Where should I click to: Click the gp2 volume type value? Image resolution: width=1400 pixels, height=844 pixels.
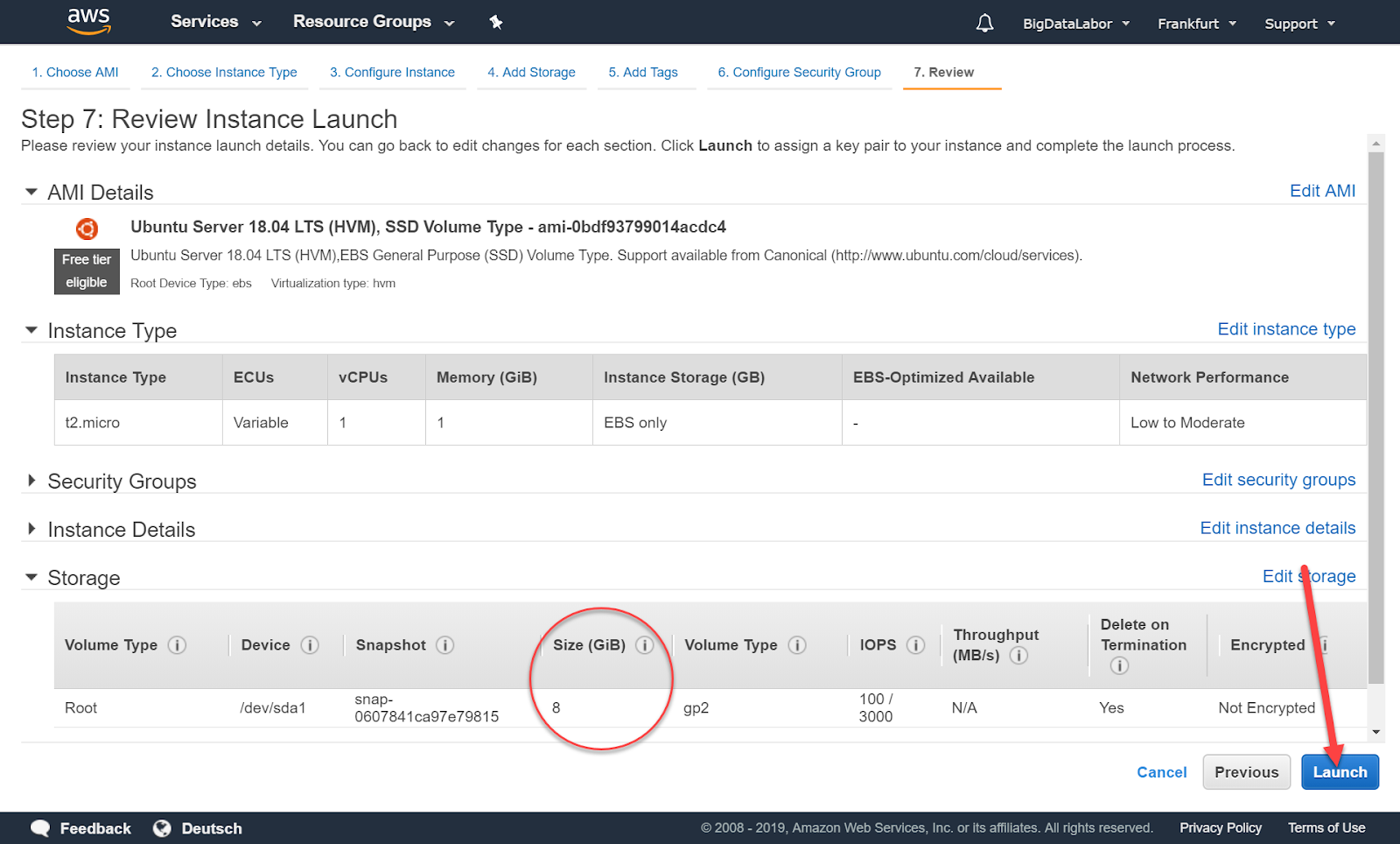click(x=696, y=708)
